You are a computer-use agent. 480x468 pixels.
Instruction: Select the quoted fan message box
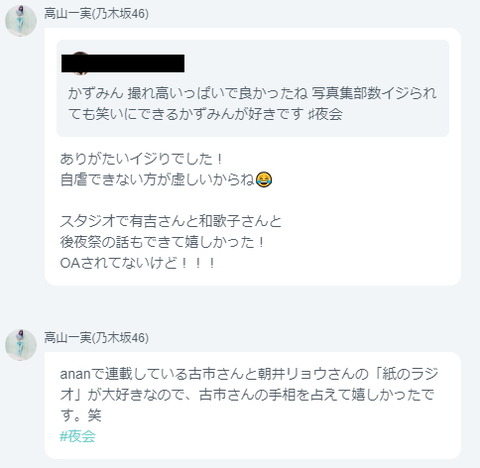click(253, 88)
